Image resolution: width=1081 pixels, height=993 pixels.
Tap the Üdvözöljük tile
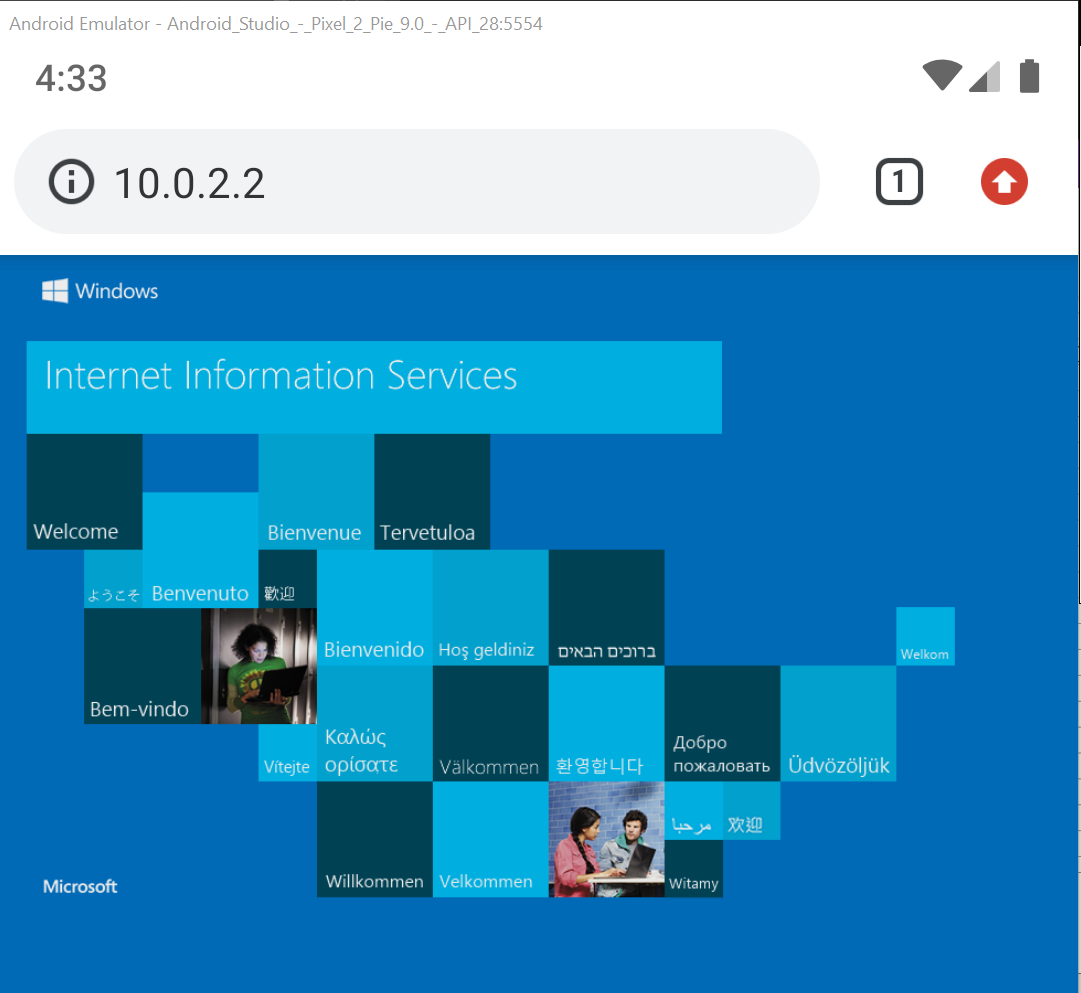pyautogui.click(x=838, y=723)
